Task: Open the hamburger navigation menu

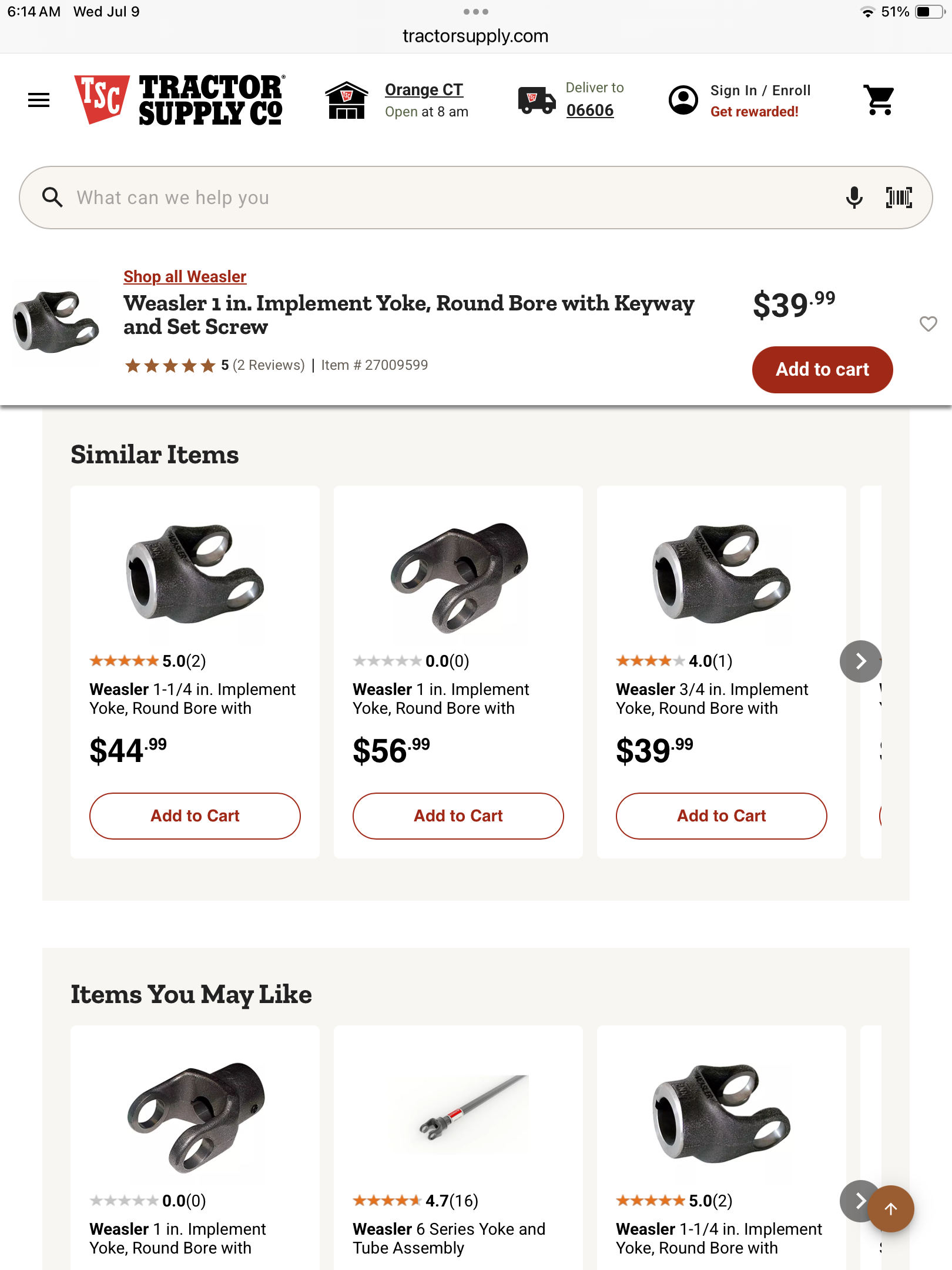Action: [39, 100]
